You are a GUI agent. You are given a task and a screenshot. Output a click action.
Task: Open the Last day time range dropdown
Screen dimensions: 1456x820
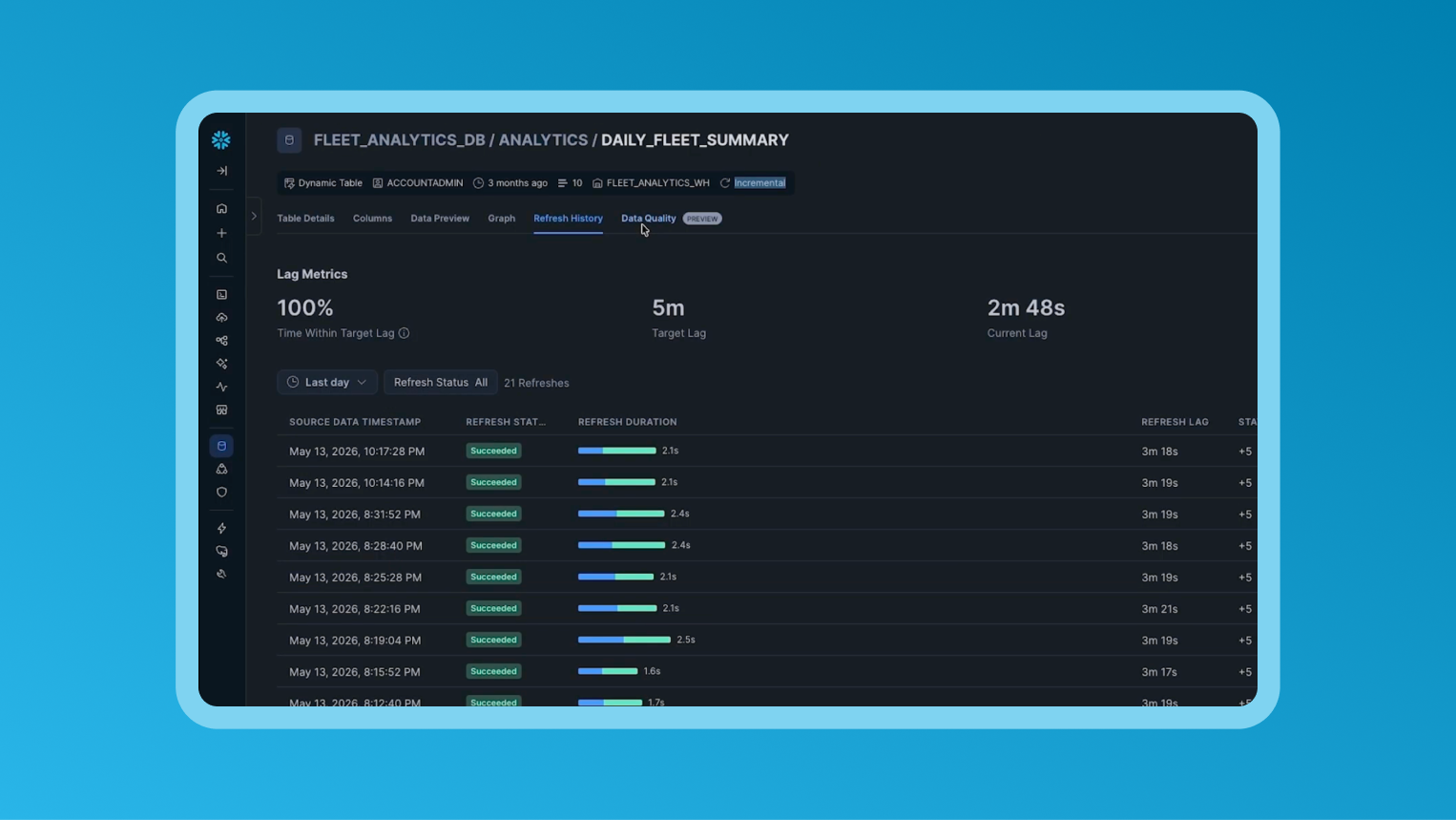click(327, 383)
